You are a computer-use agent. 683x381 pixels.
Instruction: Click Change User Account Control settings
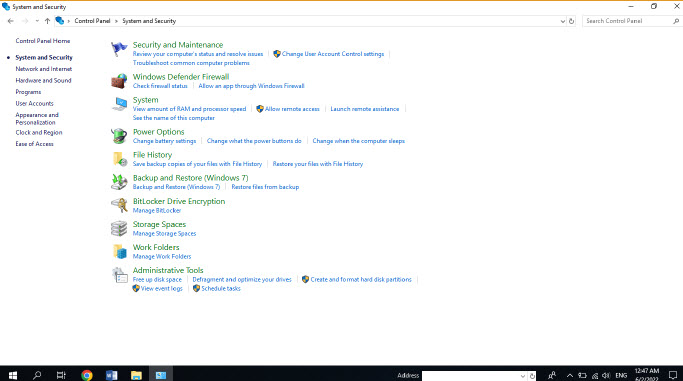(333, 54)
